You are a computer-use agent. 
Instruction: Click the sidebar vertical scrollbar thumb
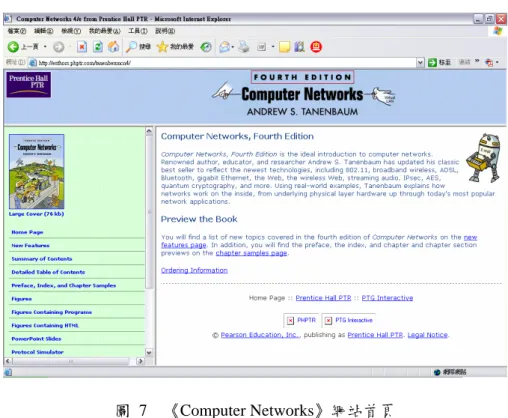click(x=149, y=212)
